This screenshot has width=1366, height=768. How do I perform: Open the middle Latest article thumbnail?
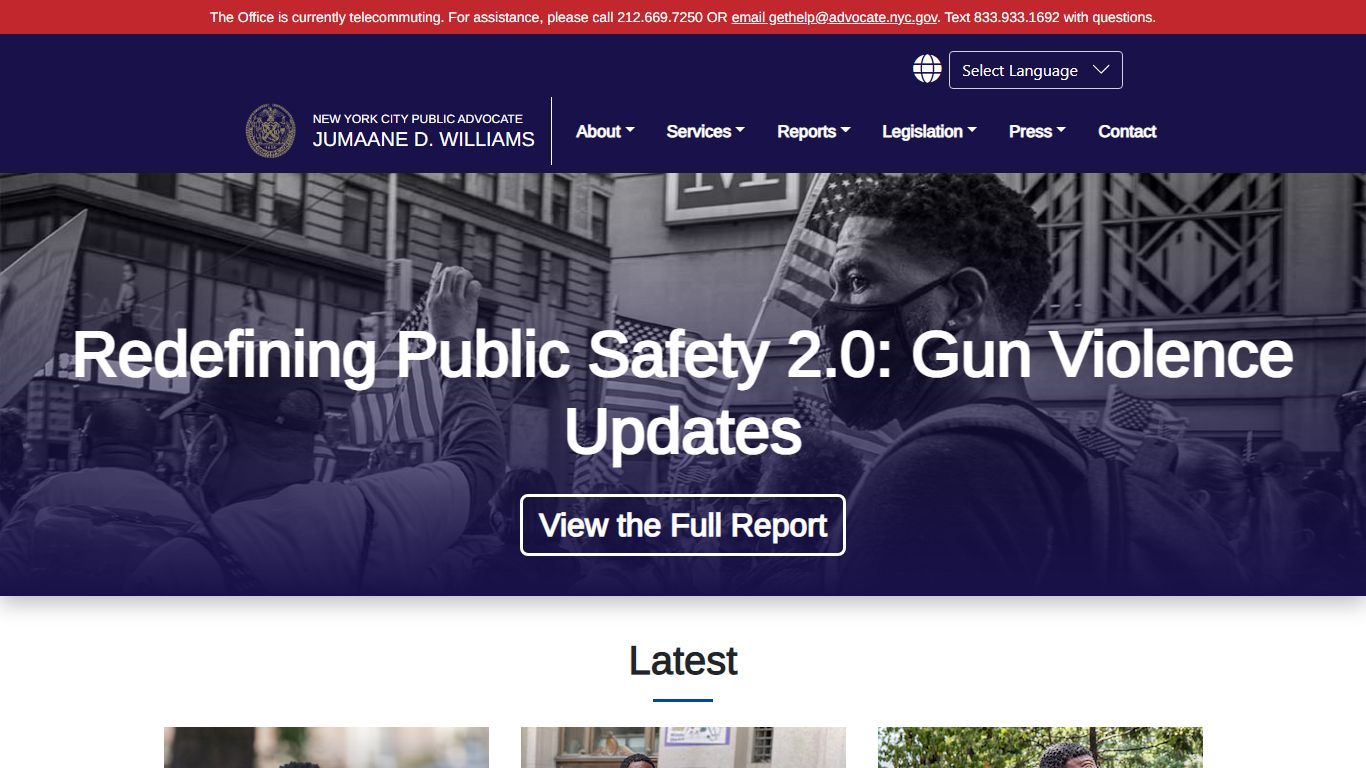tap(683, 747)
